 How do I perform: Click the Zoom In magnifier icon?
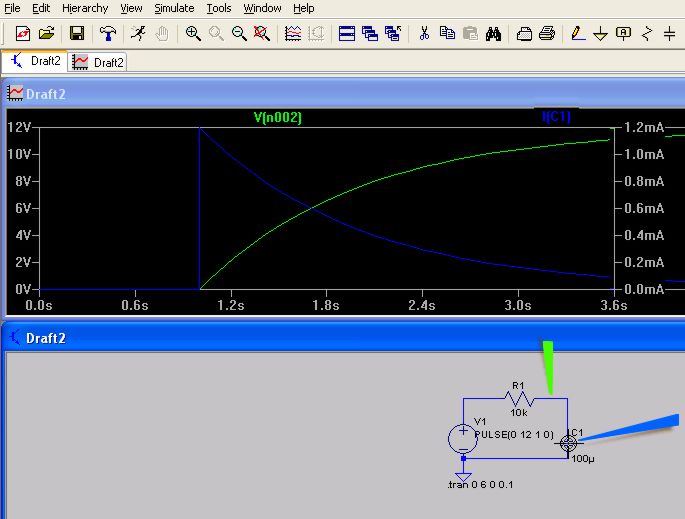point(193,33)
